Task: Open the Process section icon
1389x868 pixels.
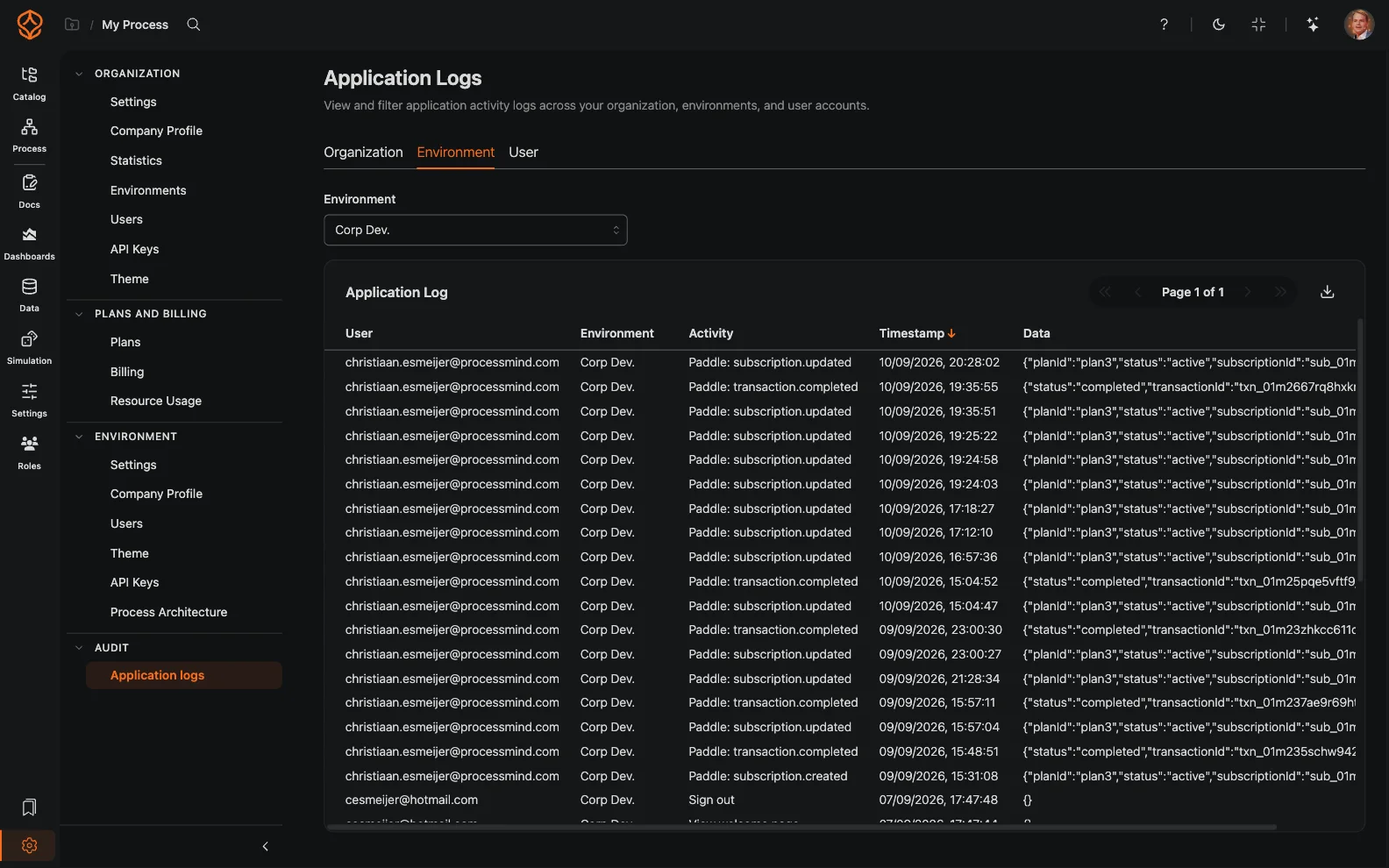Action: coord(29,136)
